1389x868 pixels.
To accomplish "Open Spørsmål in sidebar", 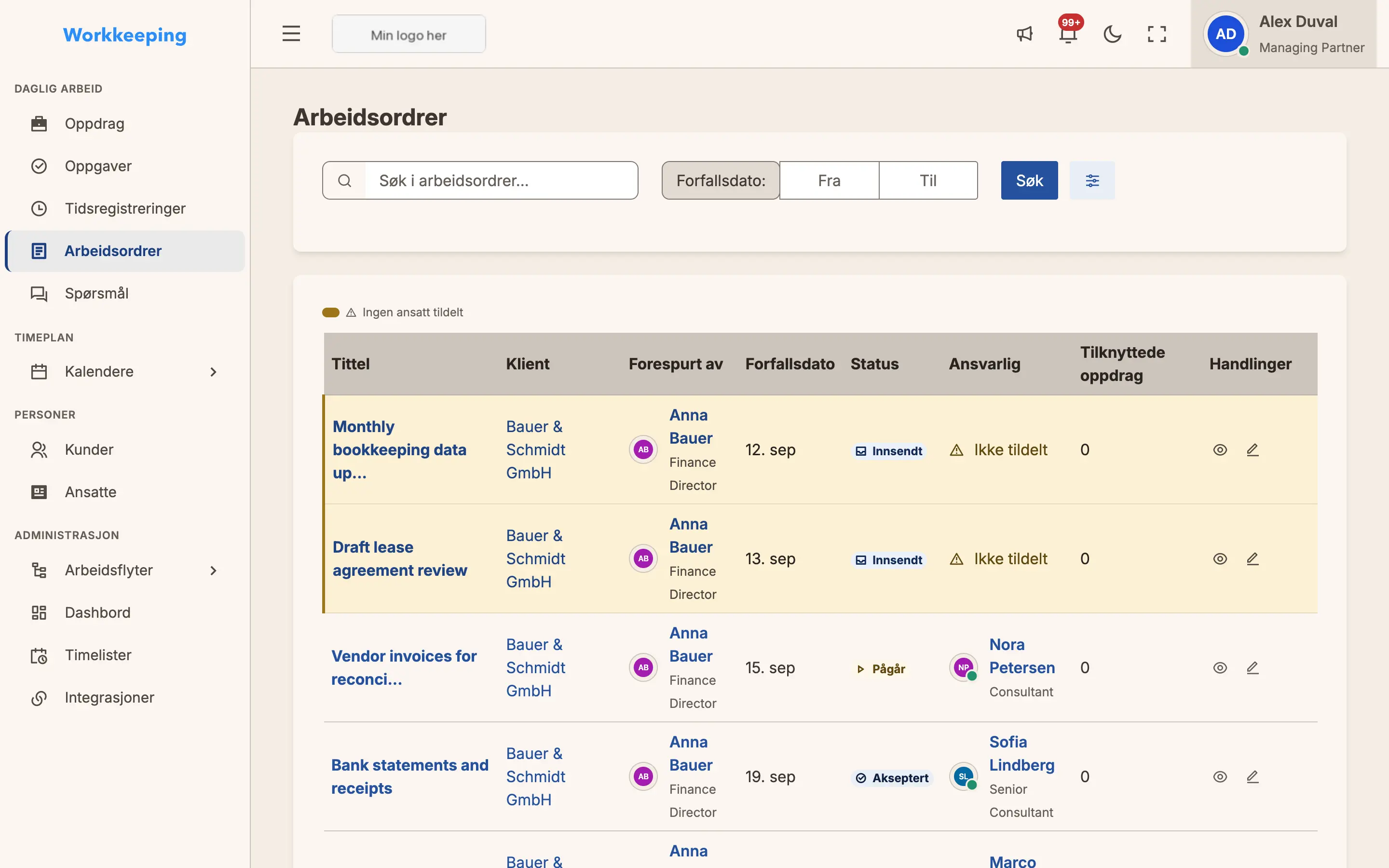I will [125, 293].
